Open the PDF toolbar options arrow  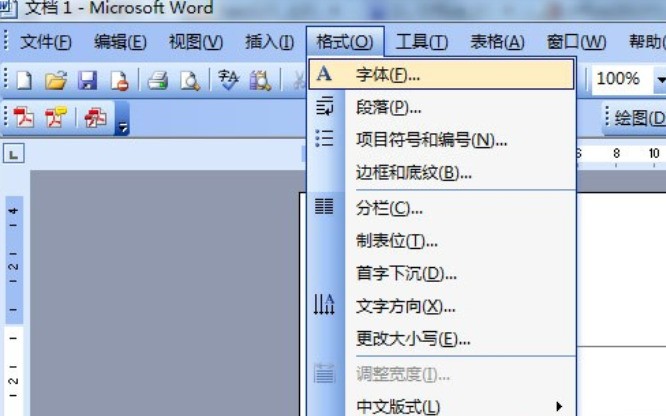[122, 119]
